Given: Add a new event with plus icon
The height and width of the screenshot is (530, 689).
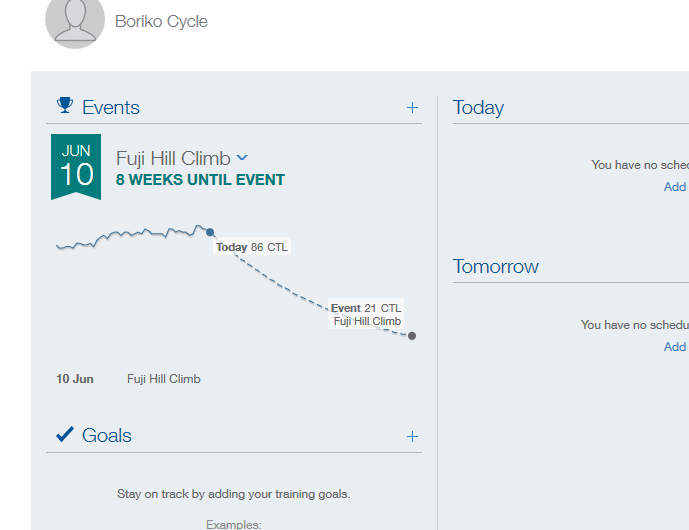Looking at the screenshot, I should point(412,108).
